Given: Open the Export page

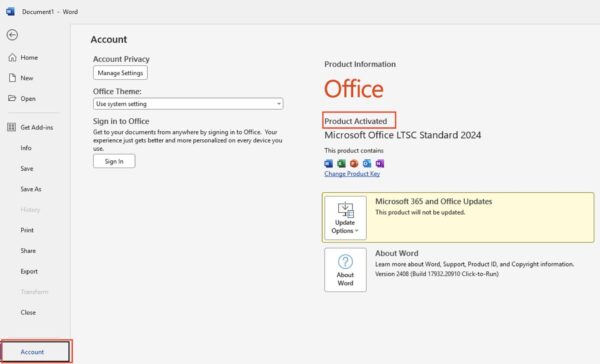Looking at the screenshot, I should (x=29, y=271).
